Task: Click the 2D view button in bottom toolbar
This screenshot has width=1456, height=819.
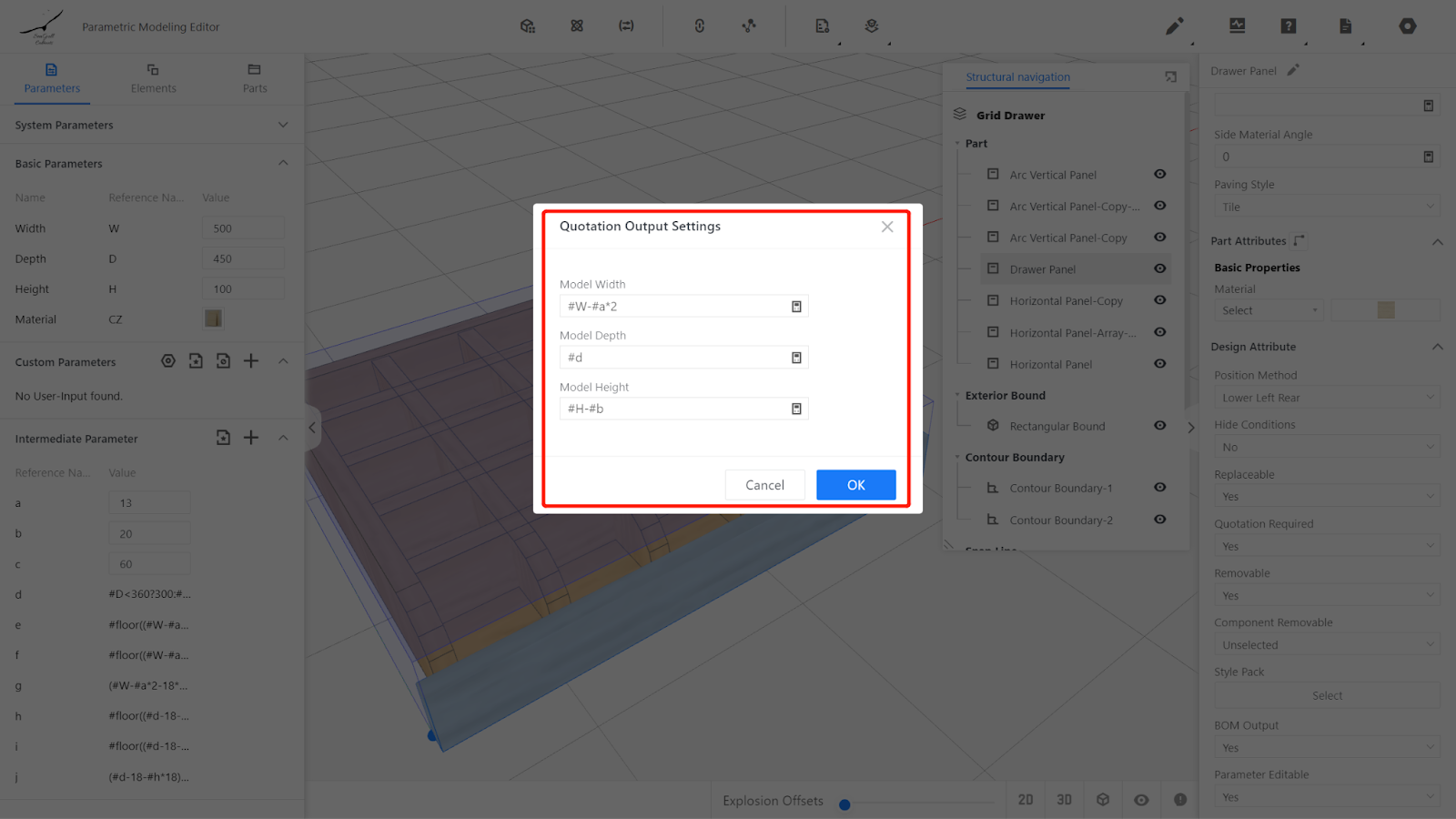Action: 1026,800
